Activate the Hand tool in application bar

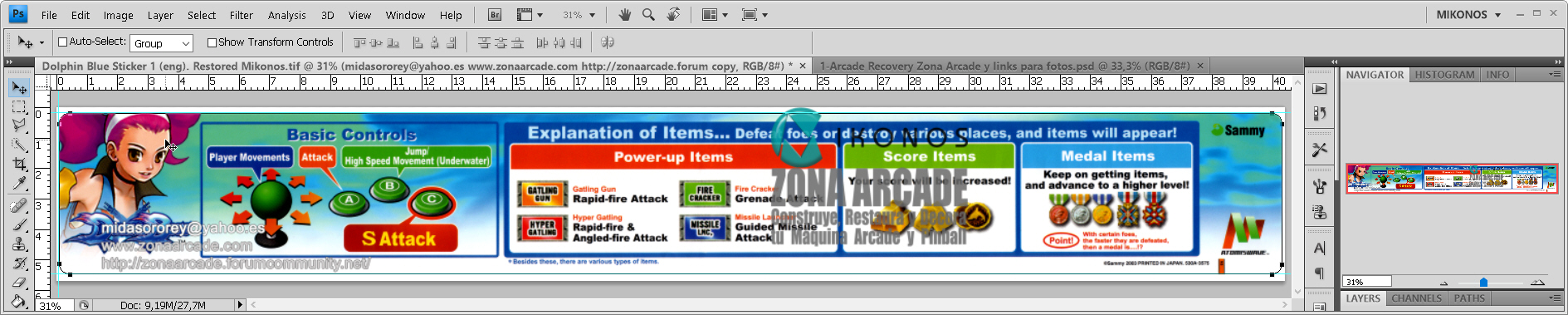pos(624,15)
